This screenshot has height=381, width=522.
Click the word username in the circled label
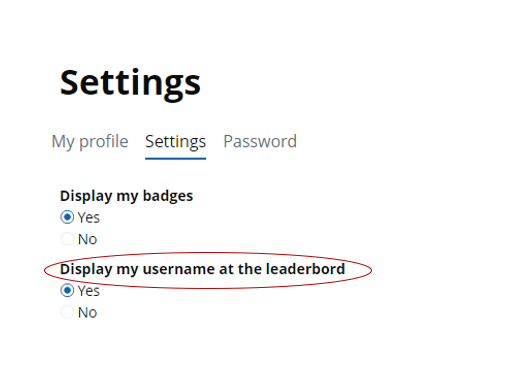[178, 270]
